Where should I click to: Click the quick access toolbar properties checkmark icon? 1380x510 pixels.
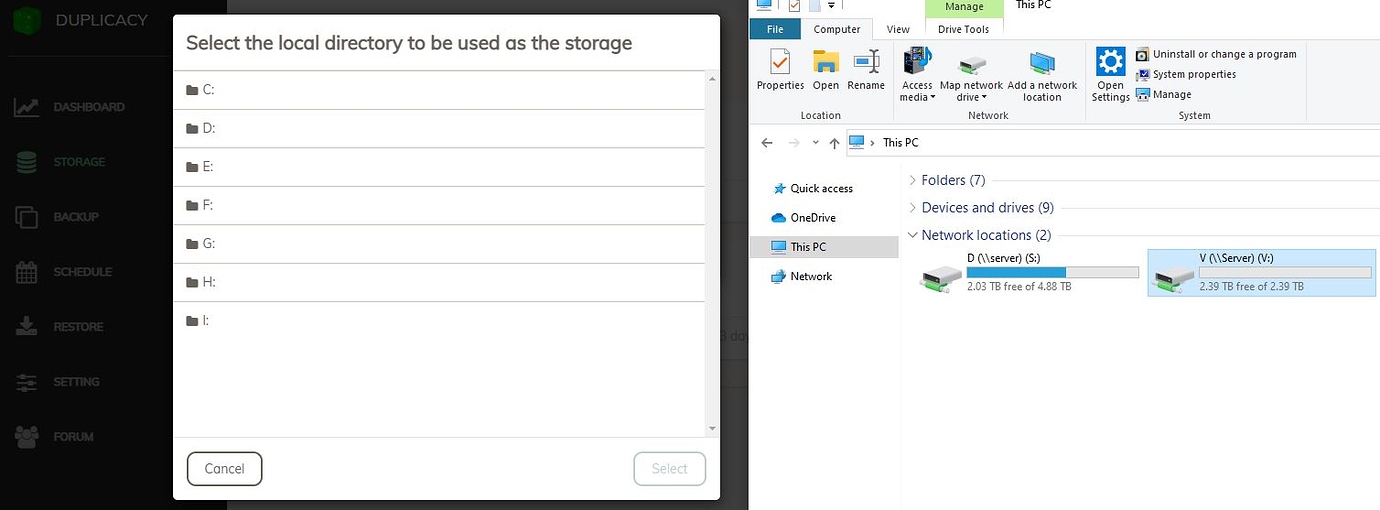coord(794,6)
